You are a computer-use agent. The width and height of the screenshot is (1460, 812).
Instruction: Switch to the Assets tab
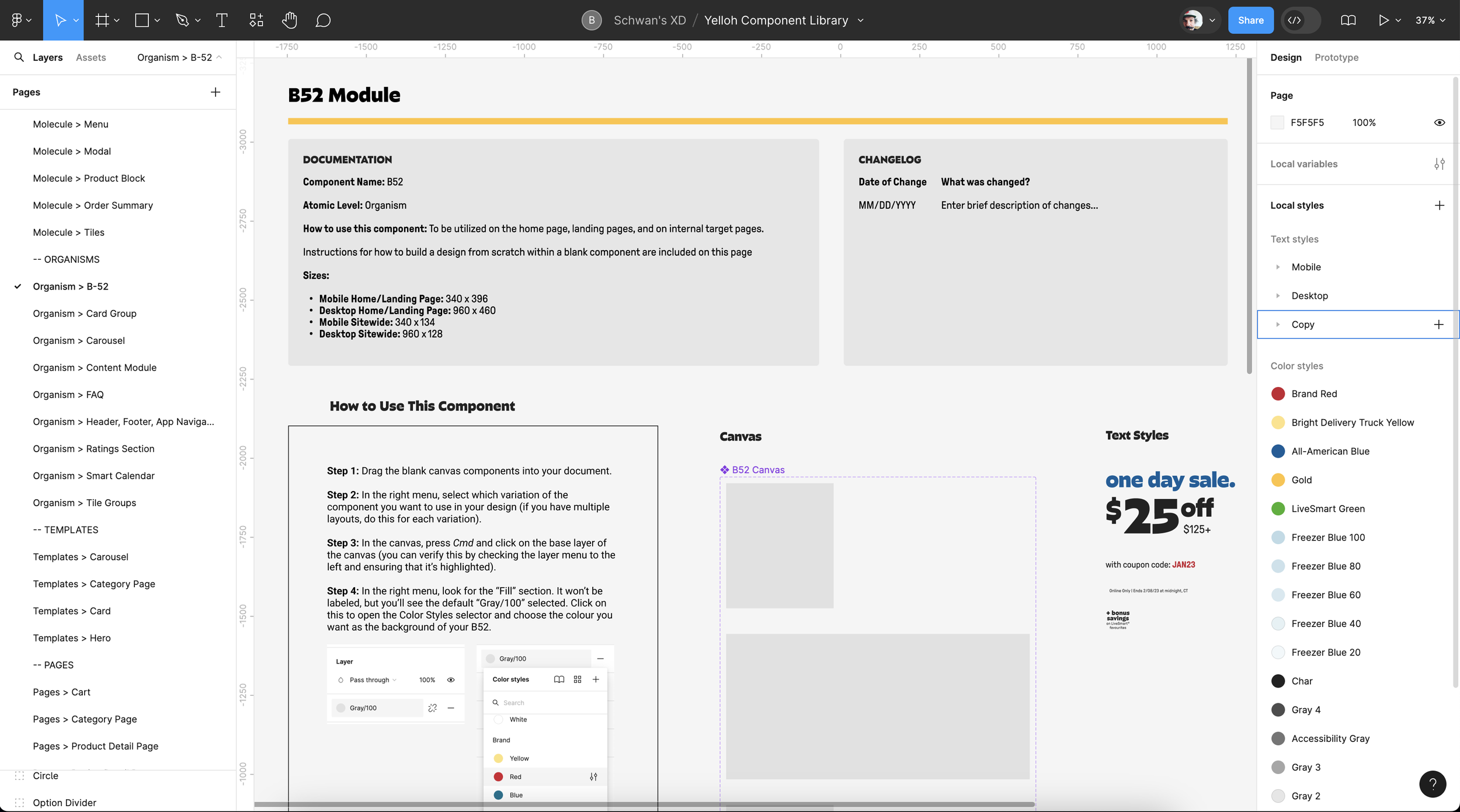click(91, 57)
